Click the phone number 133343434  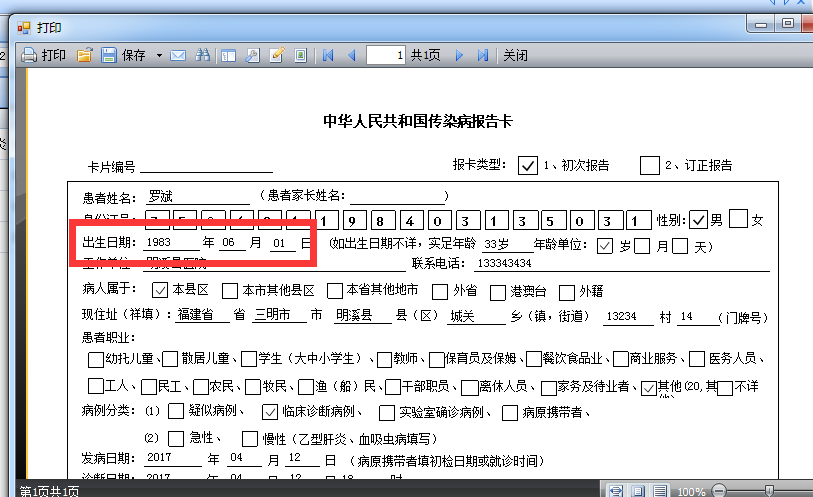coord(504,263)
